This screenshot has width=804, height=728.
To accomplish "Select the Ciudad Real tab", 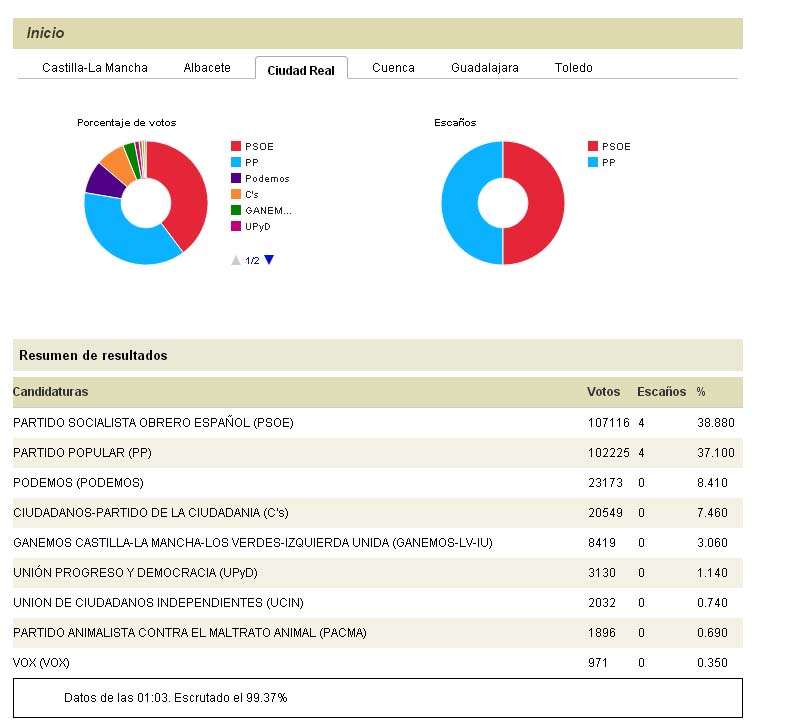I will pyautogui.click(x=301, y=70).
